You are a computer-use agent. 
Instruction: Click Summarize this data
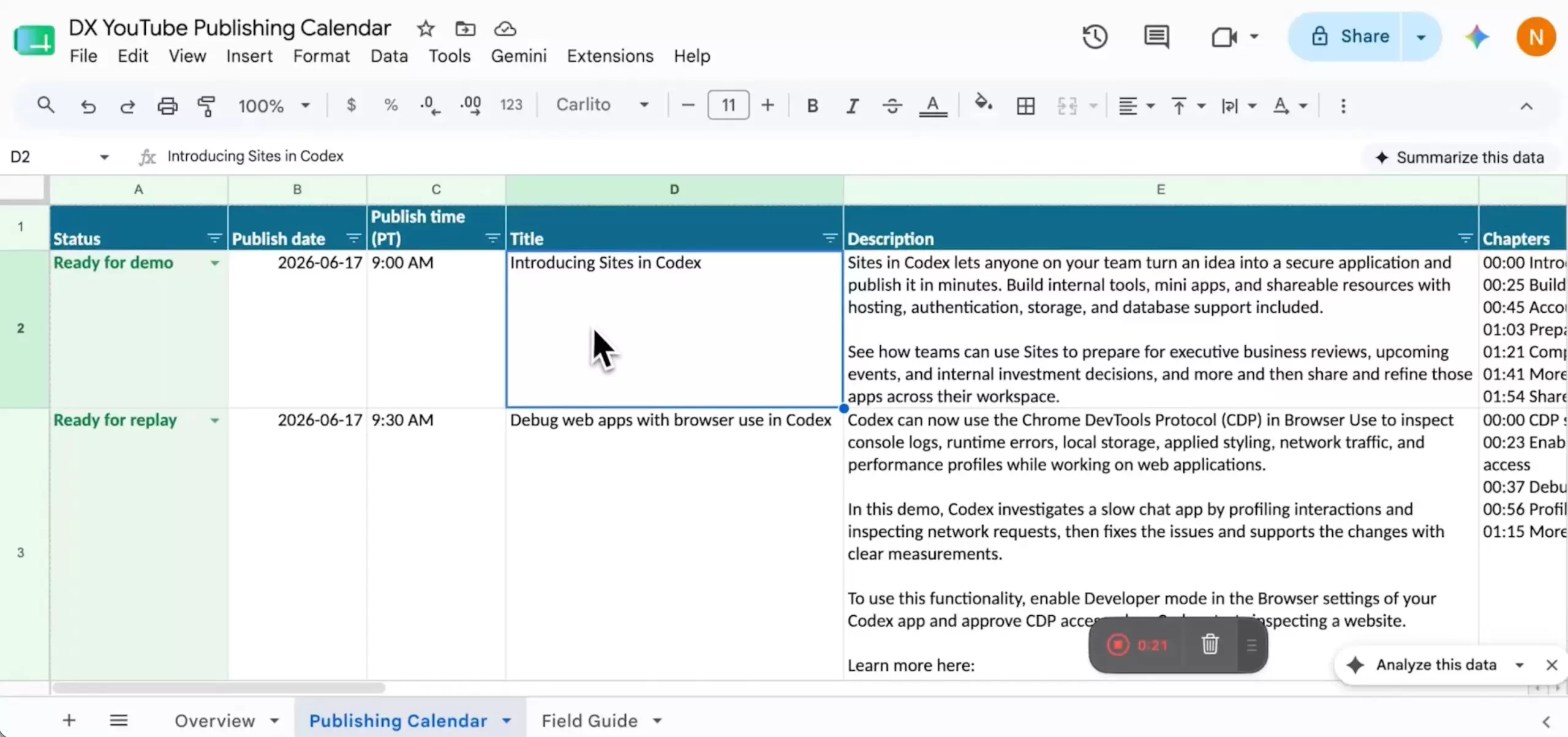[1460, 157]
